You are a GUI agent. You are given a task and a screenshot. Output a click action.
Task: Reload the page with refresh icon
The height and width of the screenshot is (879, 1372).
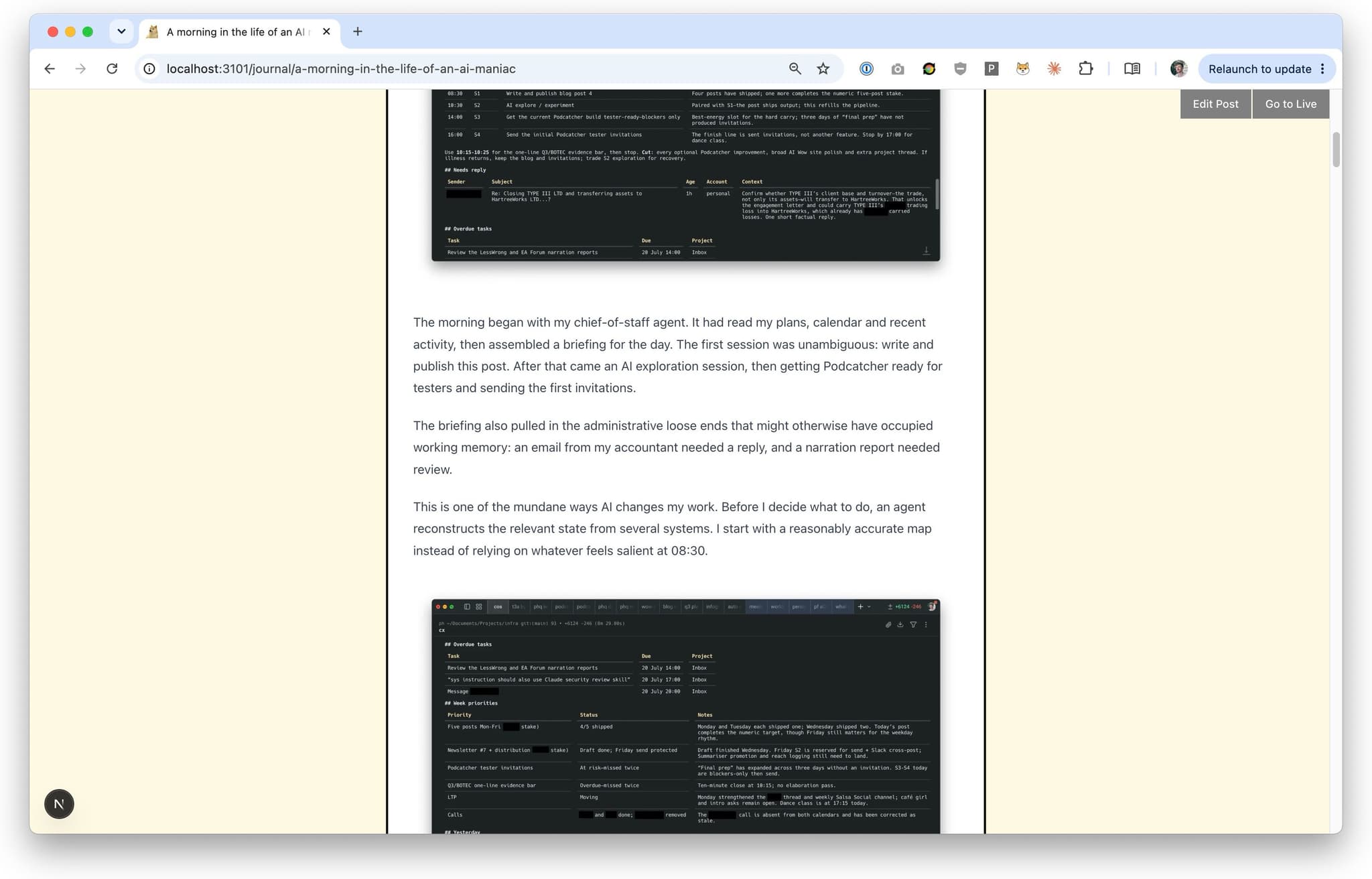(x=112, y=69)
